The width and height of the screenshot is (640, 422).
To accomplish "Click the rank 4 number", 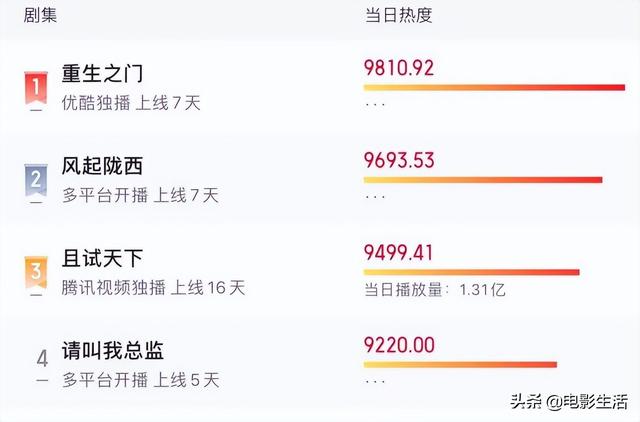I will coord(41,358).
